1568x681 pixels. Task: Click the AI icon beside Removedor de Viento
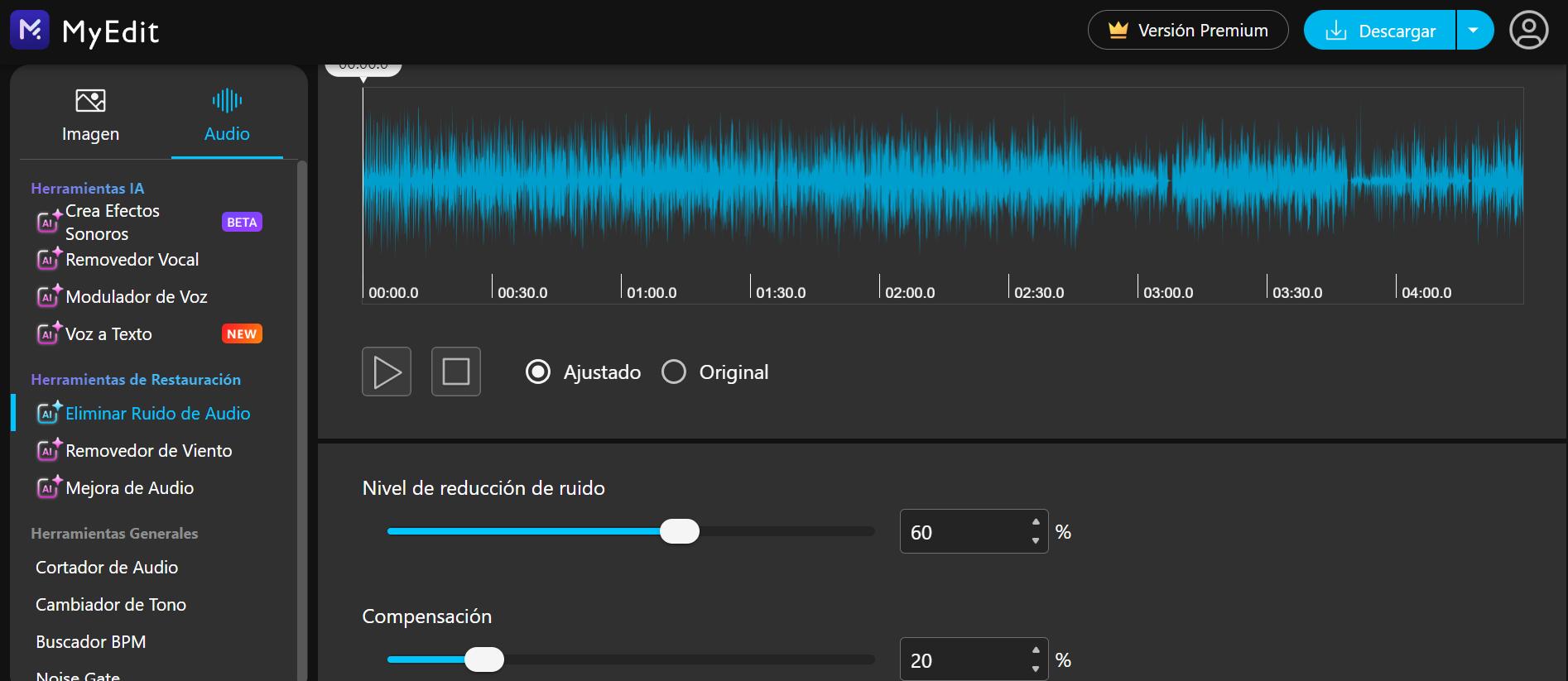tap(49, 450)
